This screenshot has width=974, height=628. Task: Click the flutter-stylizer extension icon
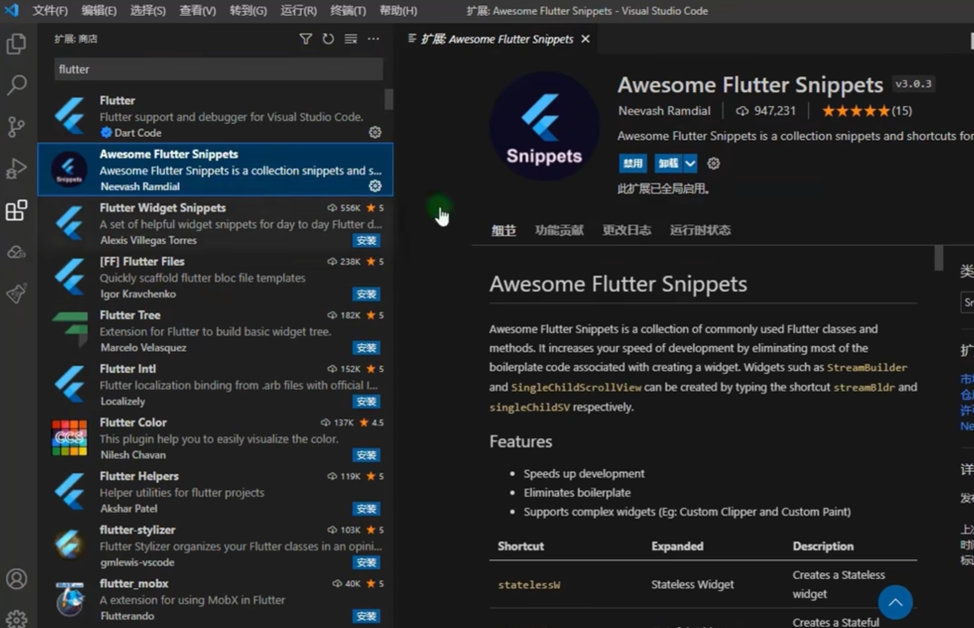pos(70,545)
